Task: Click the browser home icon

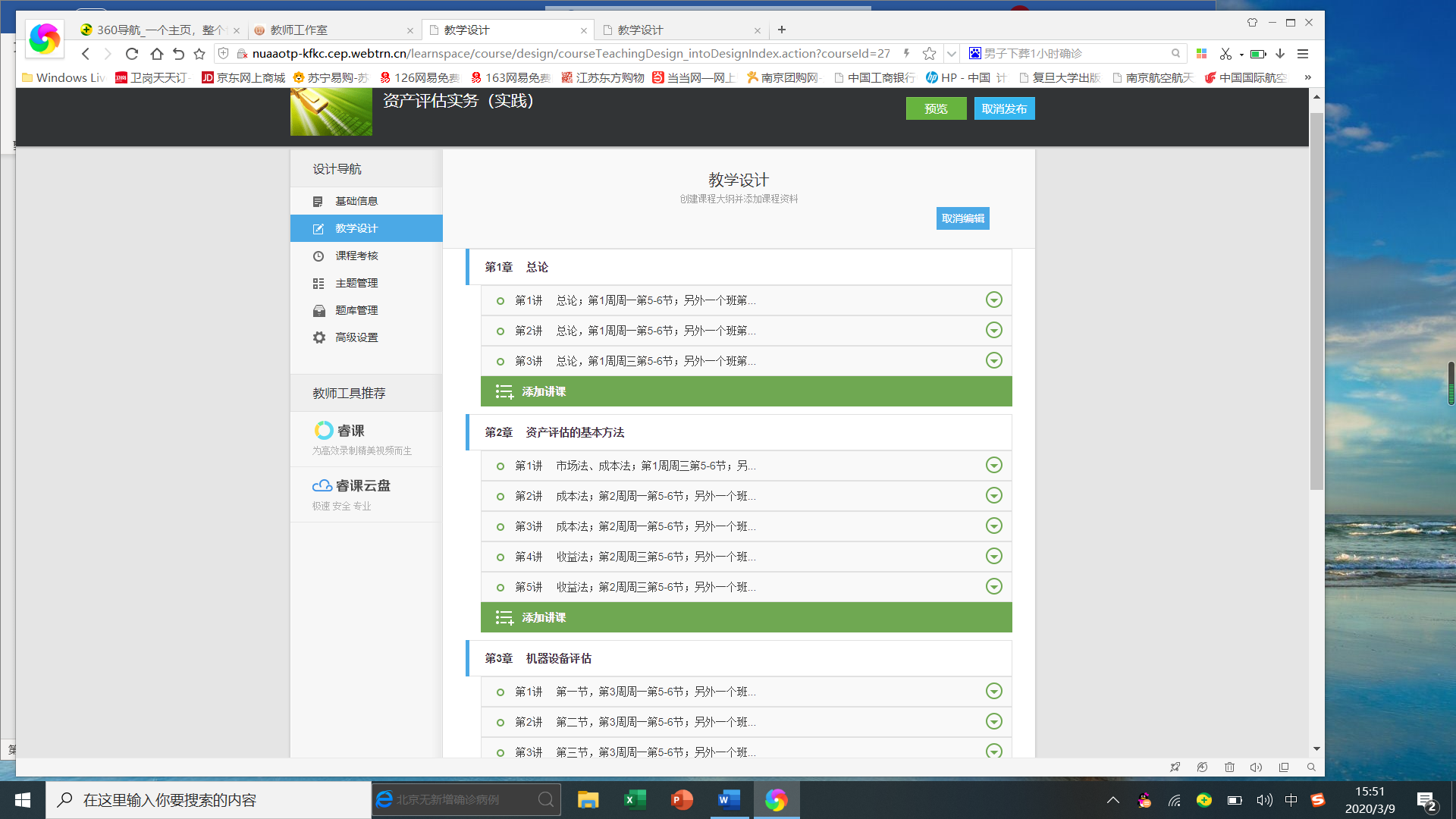Action: point(156,54)
